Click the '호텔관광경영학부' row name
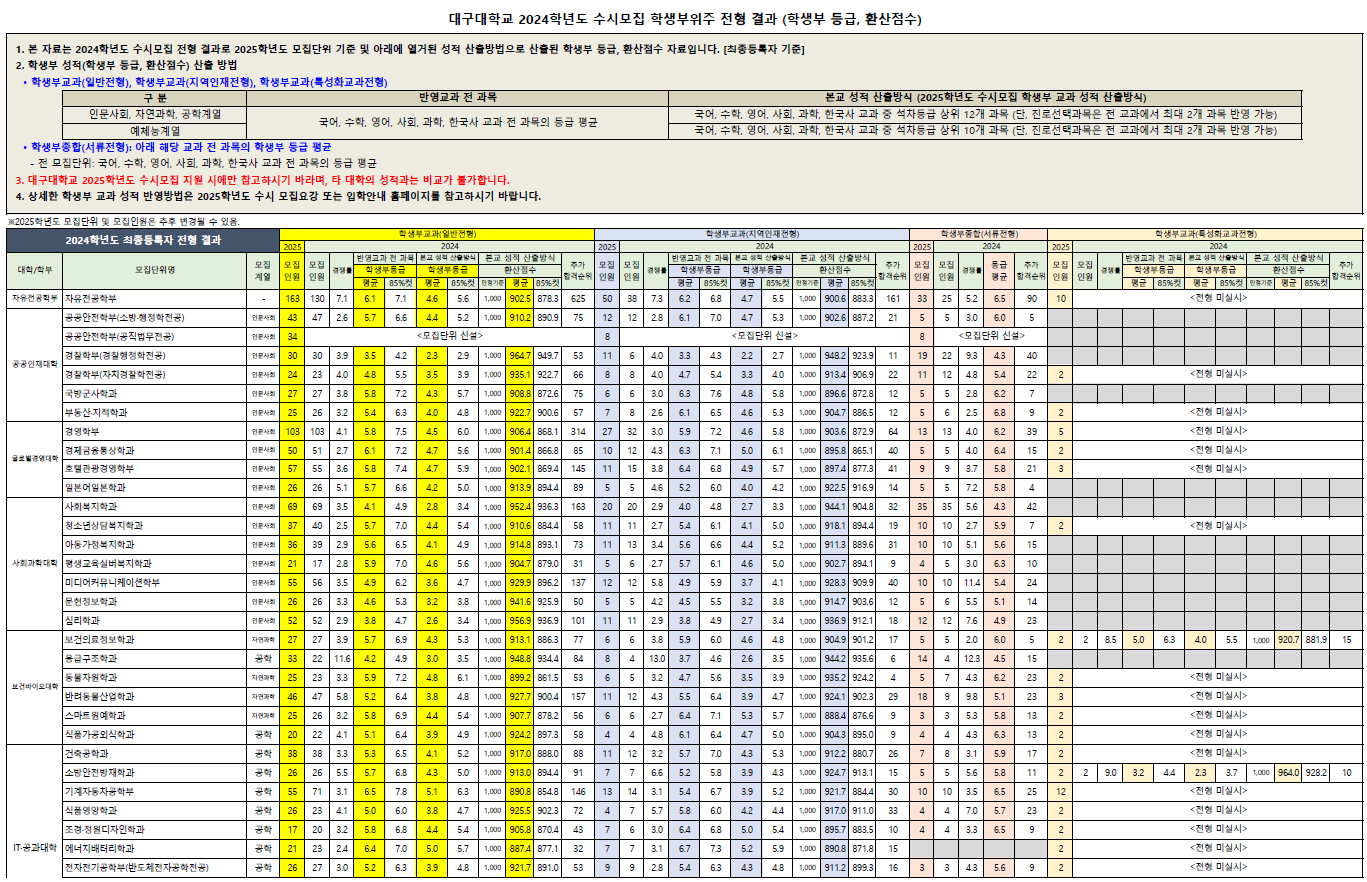 tap(154, 468)
